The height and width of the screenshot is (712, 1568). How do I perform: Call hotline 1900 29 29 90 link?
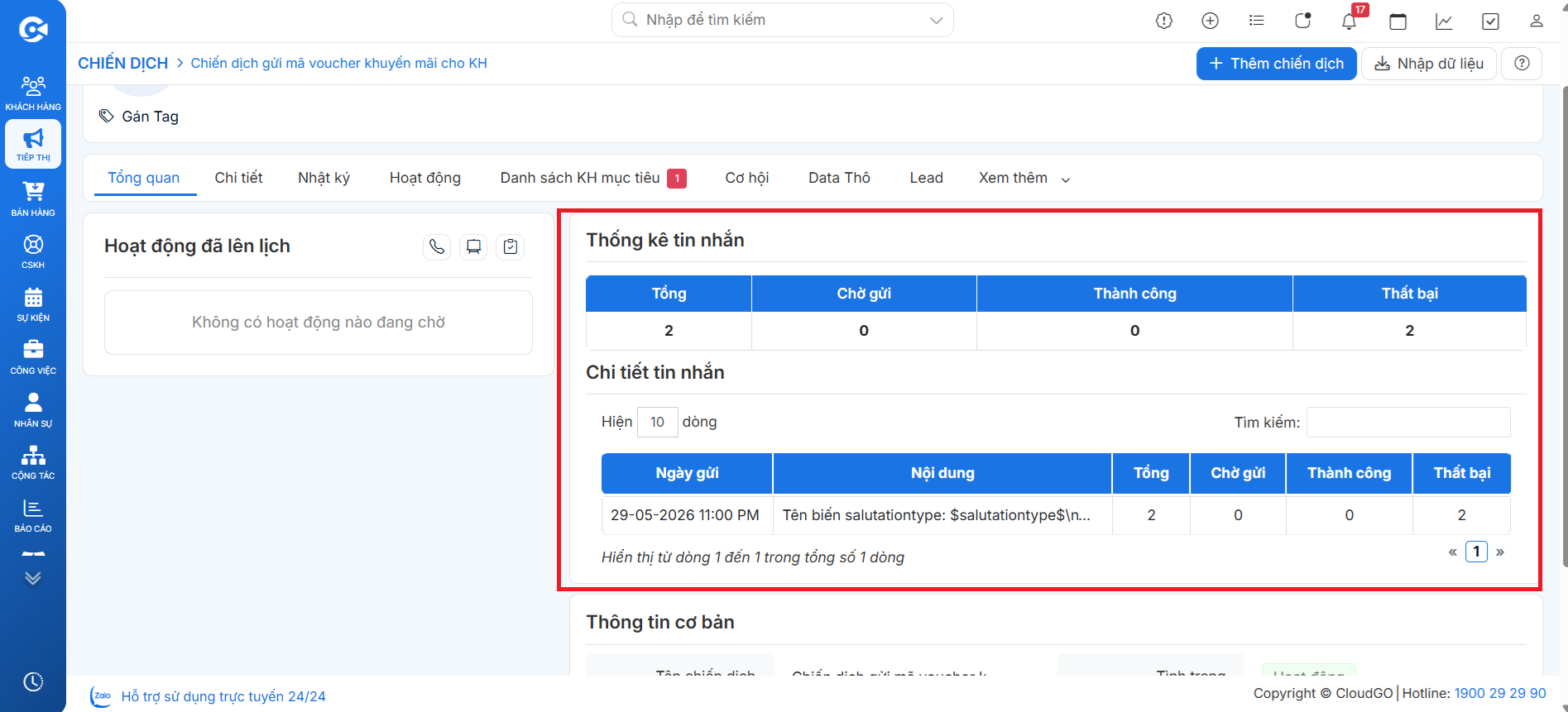[x=1500, y=693]
